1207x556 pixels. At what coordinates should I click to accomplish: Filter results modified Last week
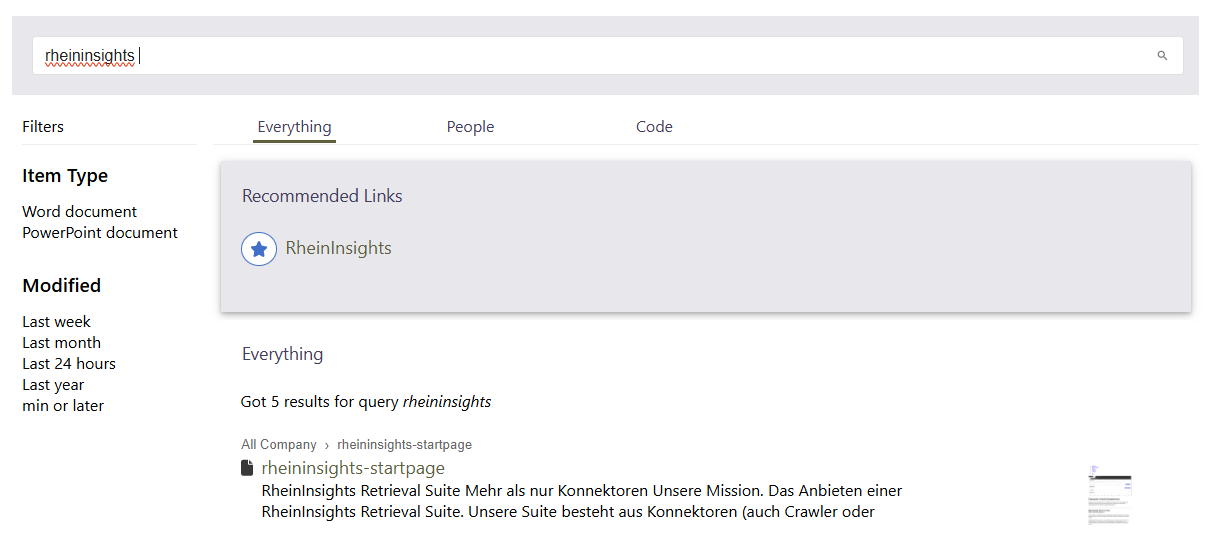pos(56,322)
